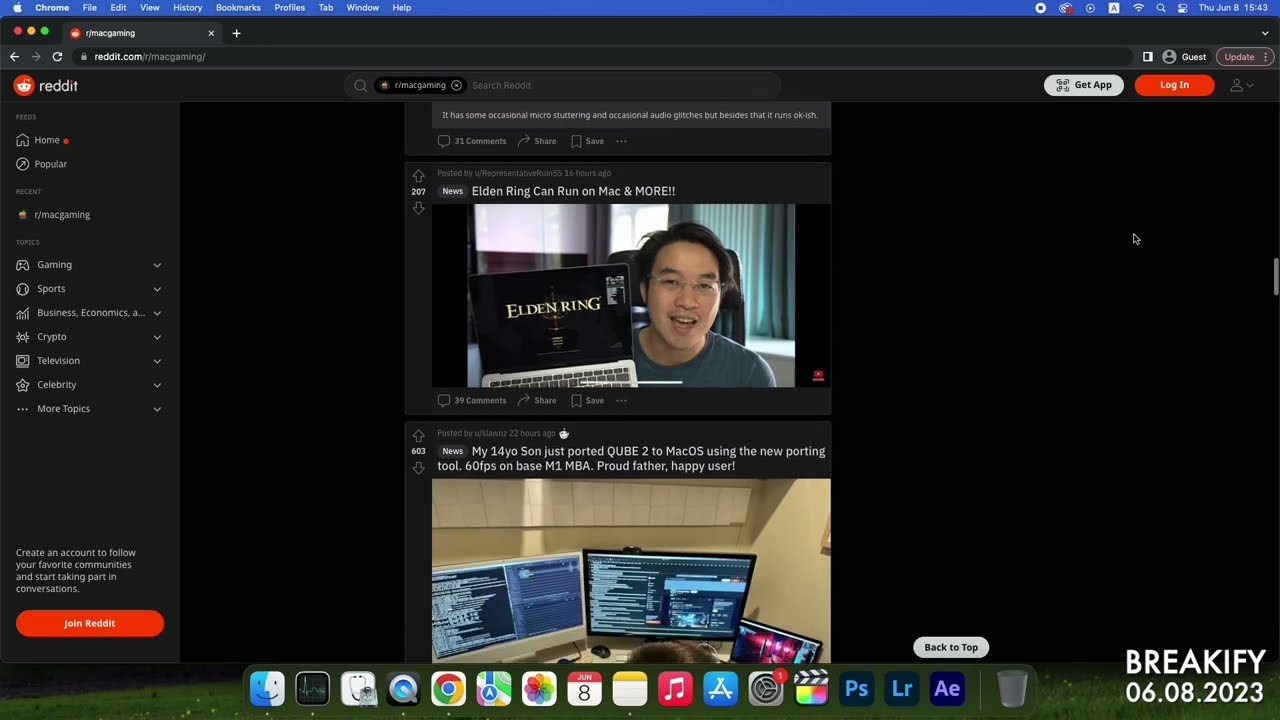The image size is (1280, 720).
Task: Open Spotlight search in the menu bar
Action: click(x=1160, y=7)
